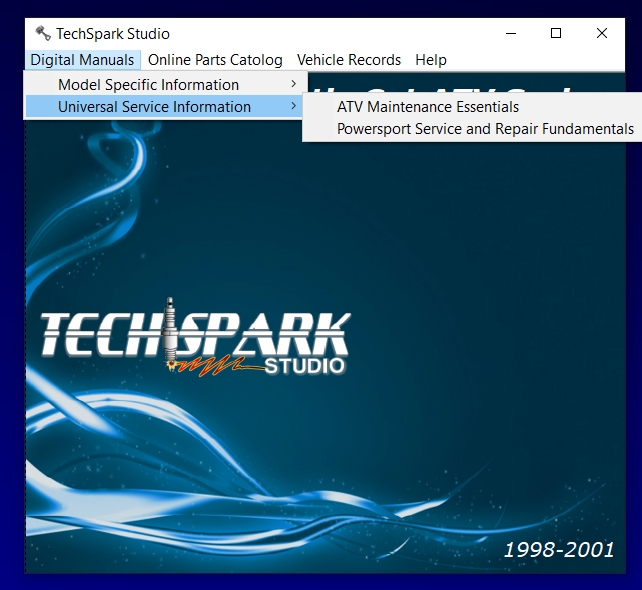Expand submenu arrow beside Model Specific Information
642x590 pixels.
tap(293, 85)
